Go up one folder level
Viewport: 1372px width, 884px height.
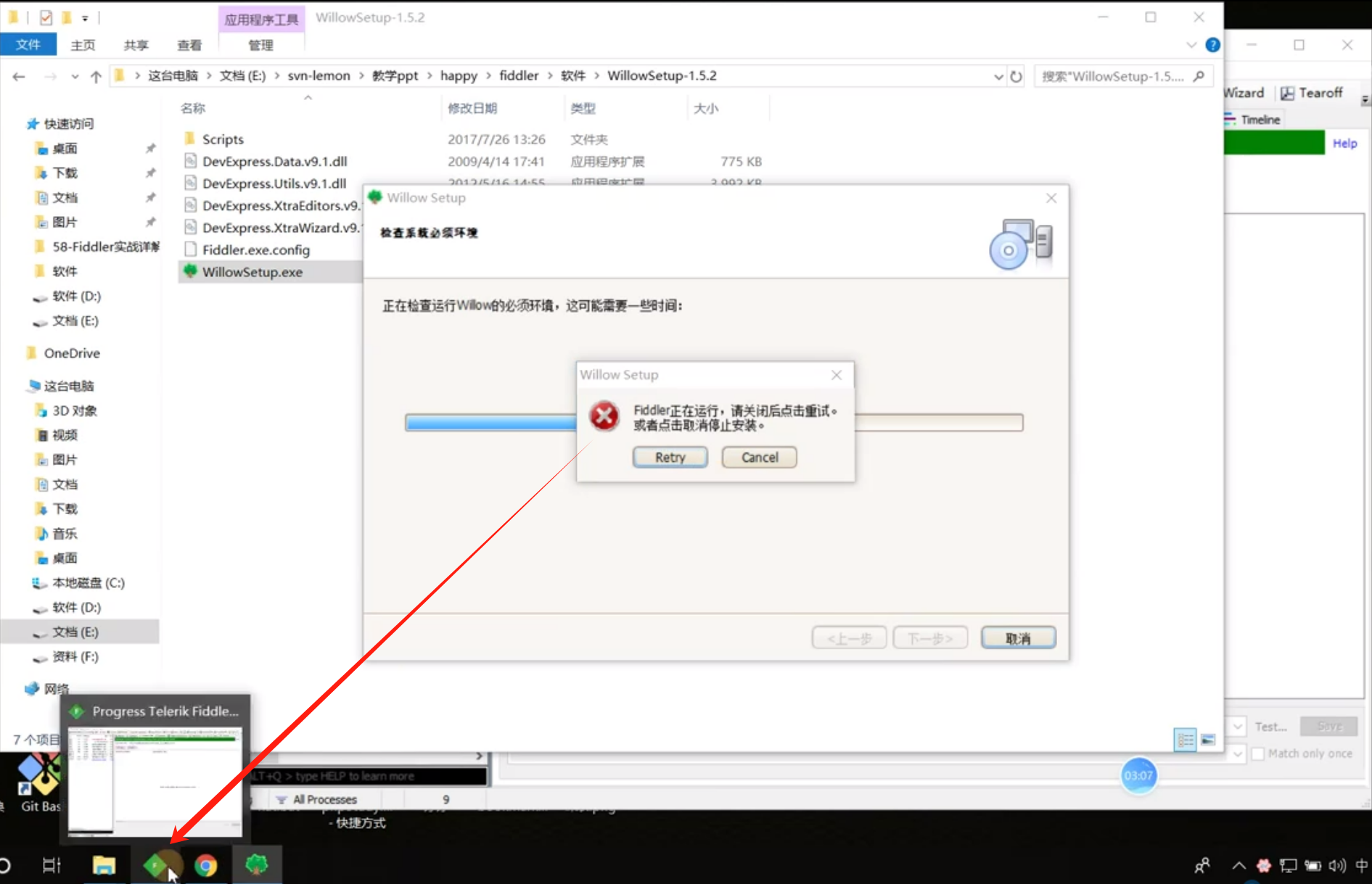pos(96,76)
